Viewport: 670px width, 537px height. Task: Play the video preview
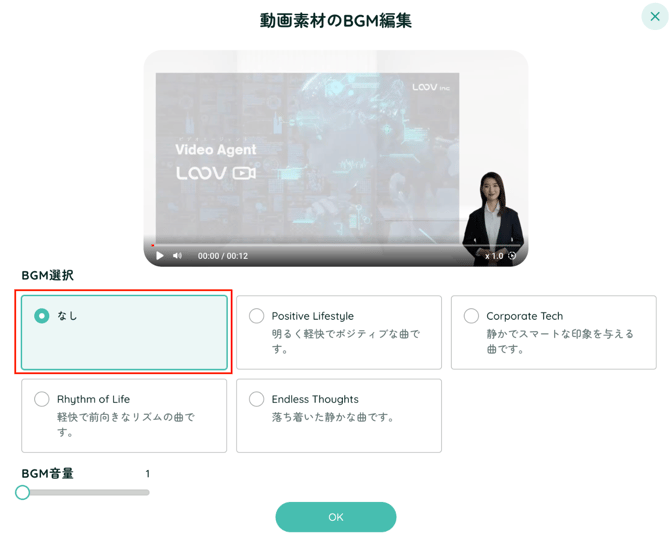click(x=160, y=256)
